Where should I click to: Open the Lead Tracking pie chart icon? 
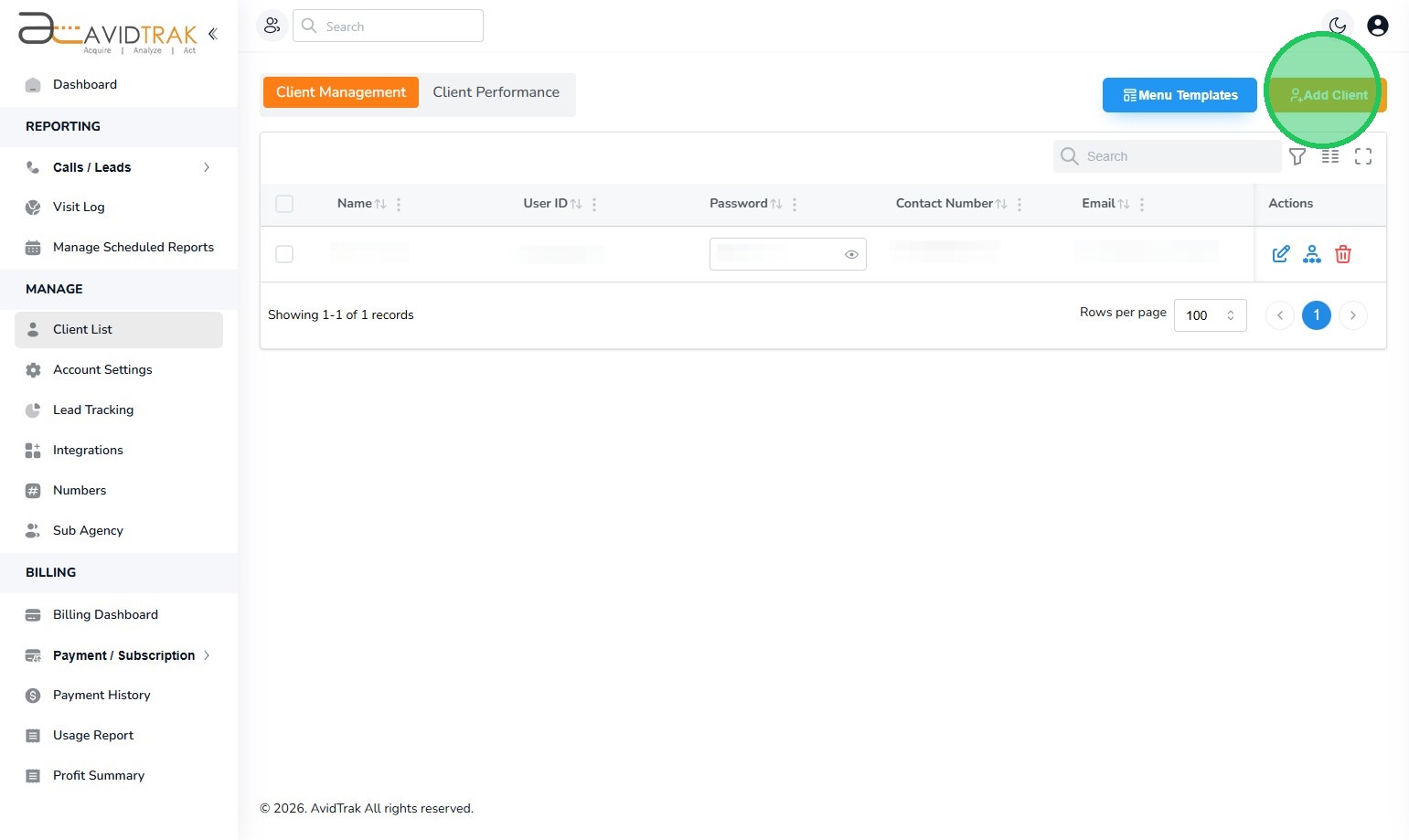pos(33,410)
